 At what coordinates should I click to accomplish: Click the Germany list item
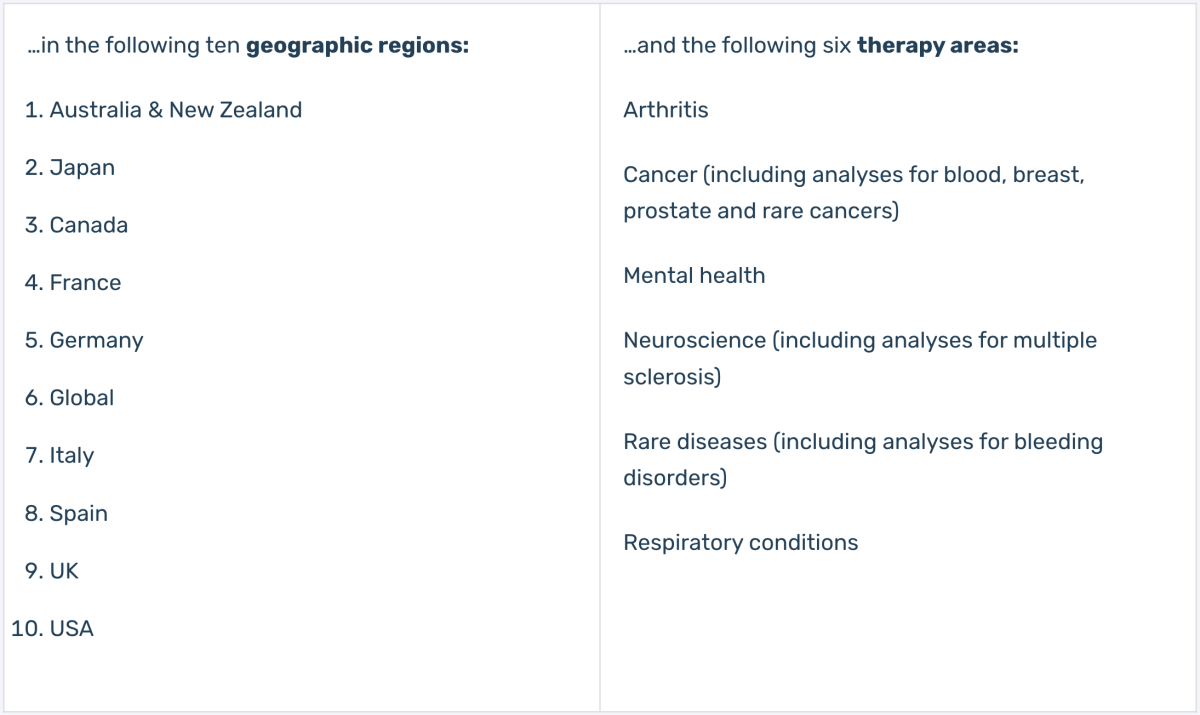click(x=84, y=340)
